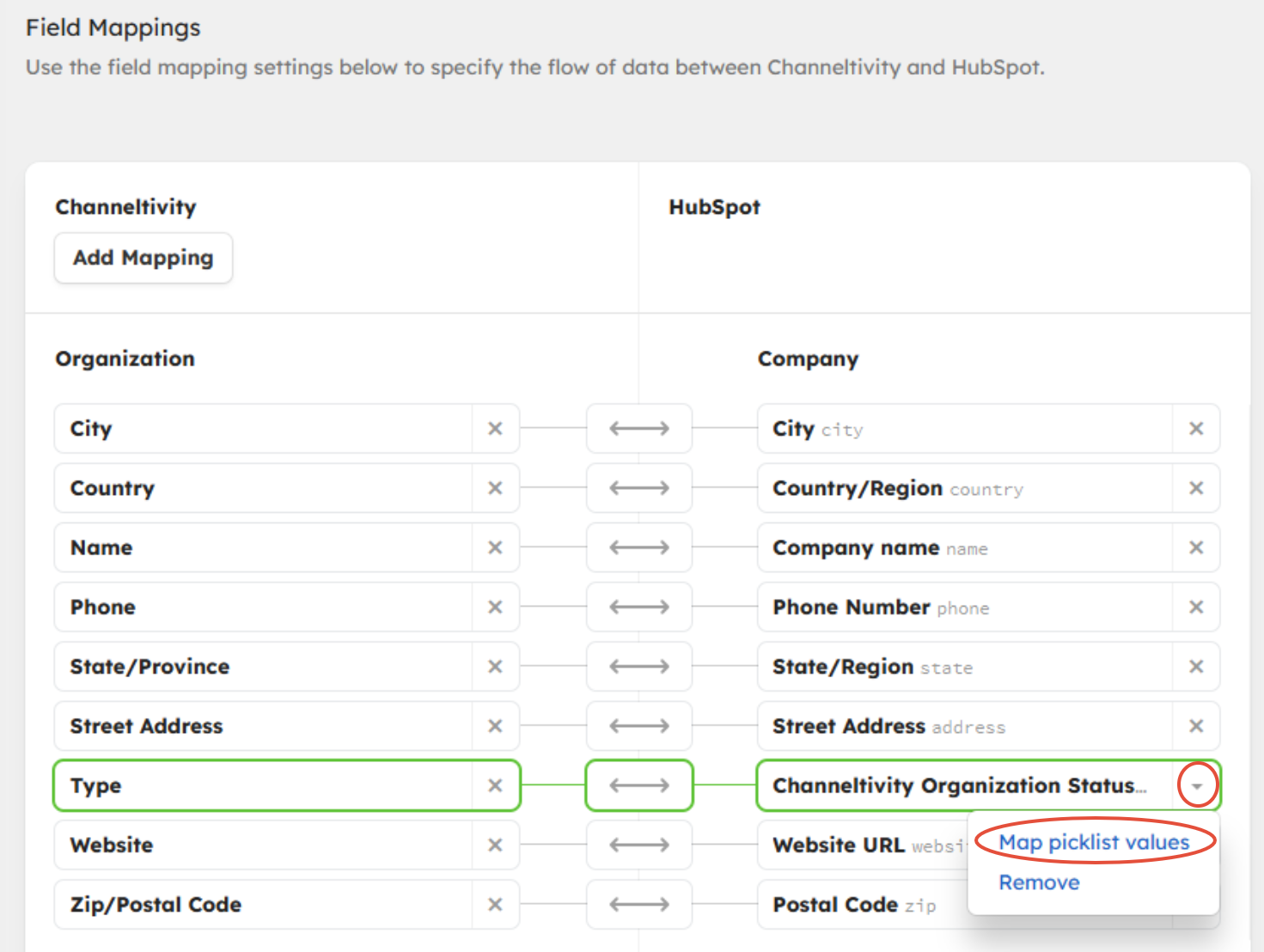The width and height of the screenshot is (1264, 952).
Task: Click the Channeltivity column header
Action: click(x=125, y=207)
